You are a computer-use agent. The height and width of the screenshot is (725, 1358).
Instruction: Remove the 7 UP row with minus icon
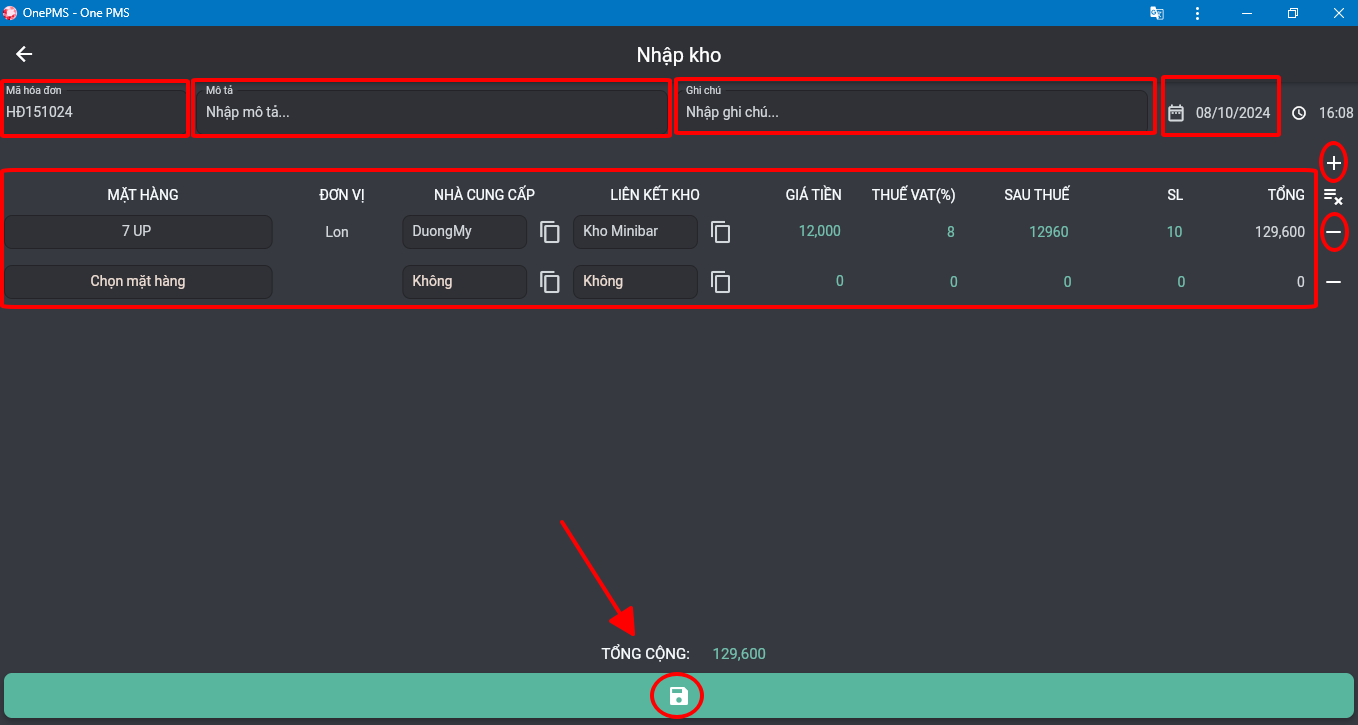[x=1333, y=232]
